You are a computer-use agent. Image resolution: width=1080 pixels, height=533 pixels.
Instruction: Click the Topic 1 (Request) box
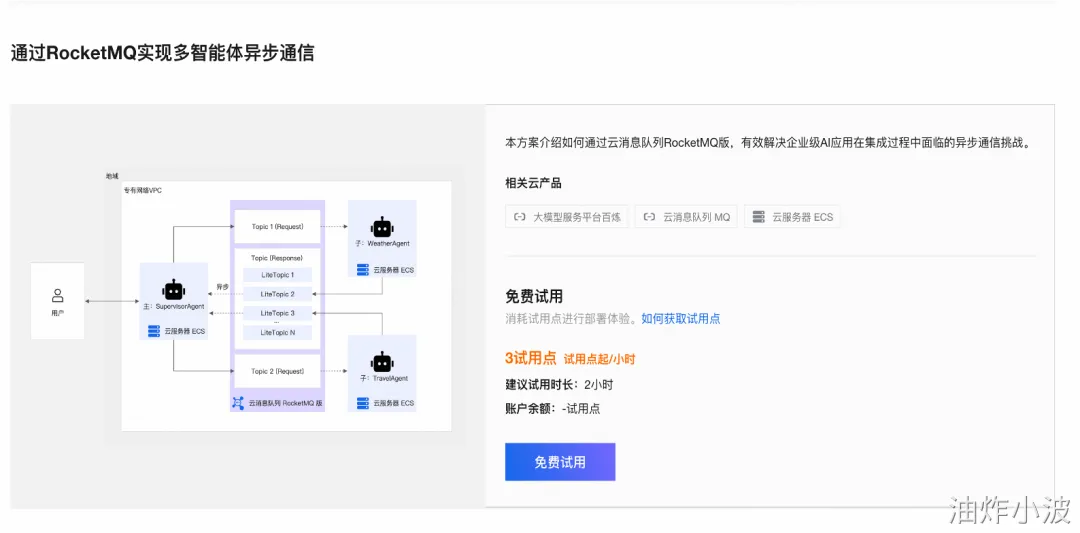pos(278,227)
